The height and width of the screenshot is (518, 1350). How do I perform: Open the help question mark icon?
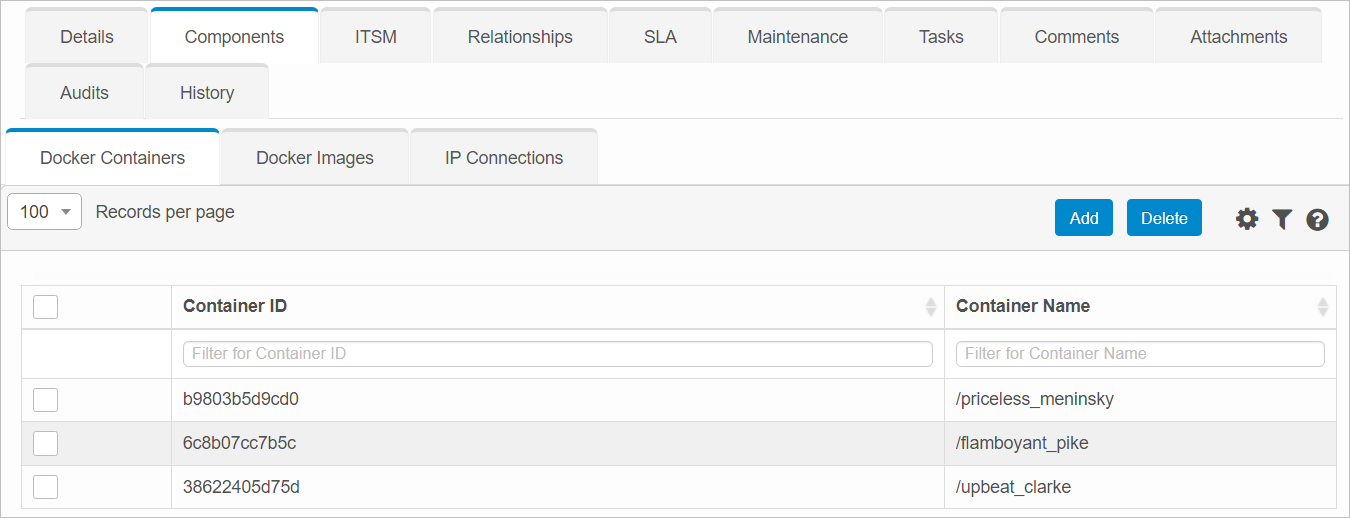point(1317,220)
